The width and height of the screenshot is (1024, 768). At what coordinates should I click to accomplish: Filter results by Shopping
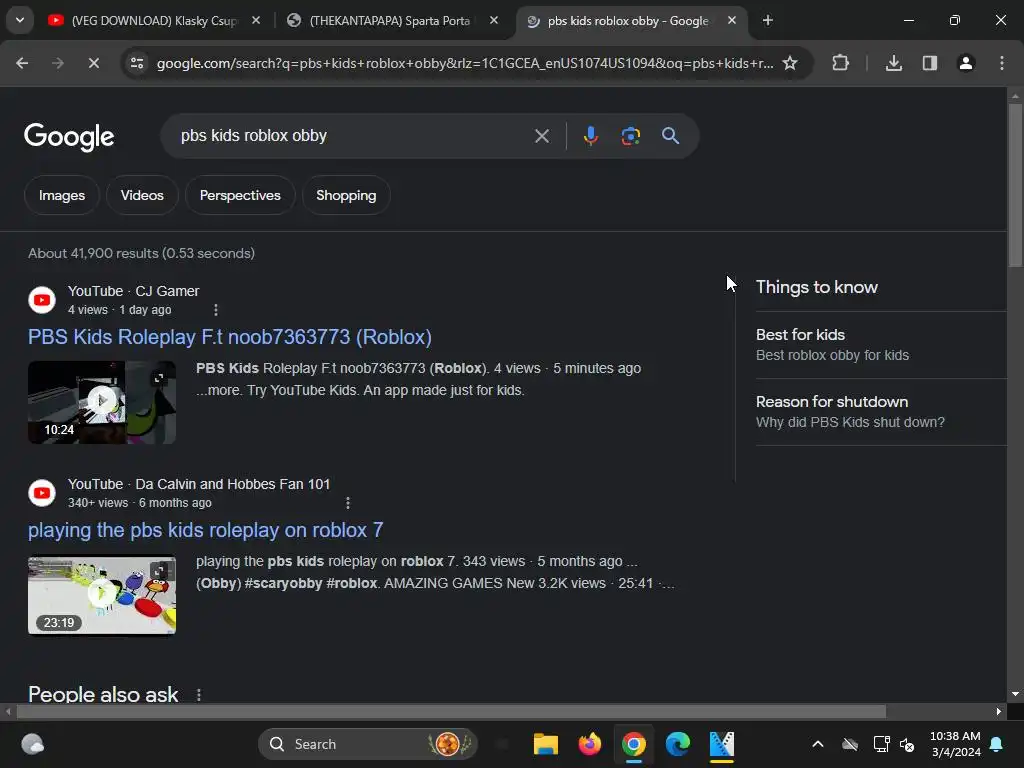point(346,195)
